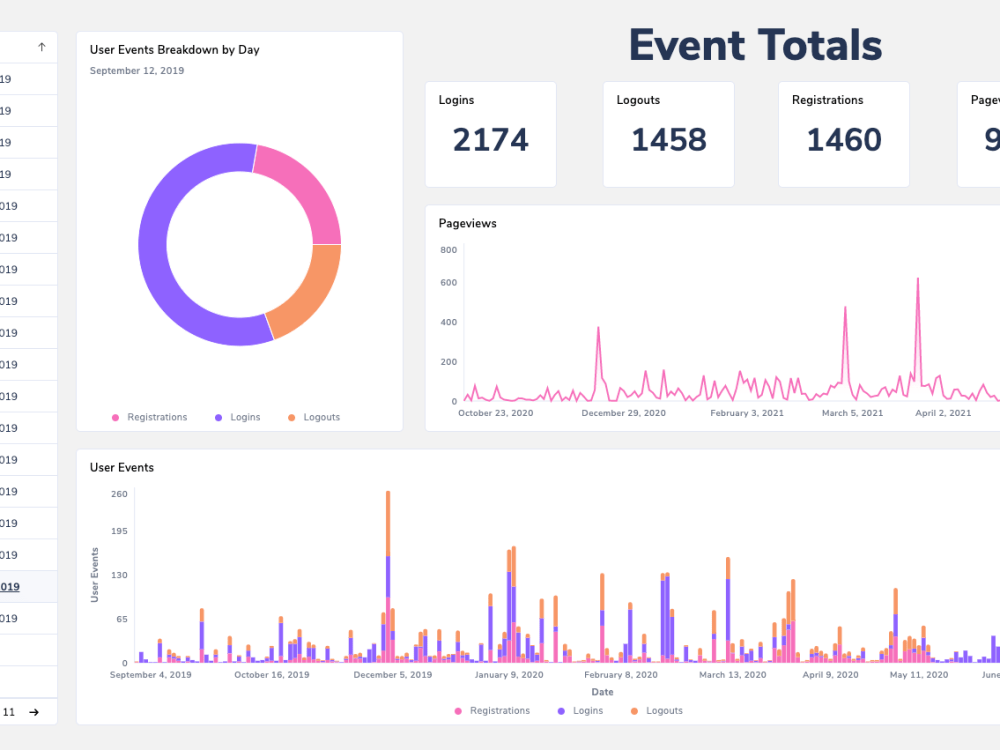Click the Logins dot in the User Events legend

tap(561, 710)
